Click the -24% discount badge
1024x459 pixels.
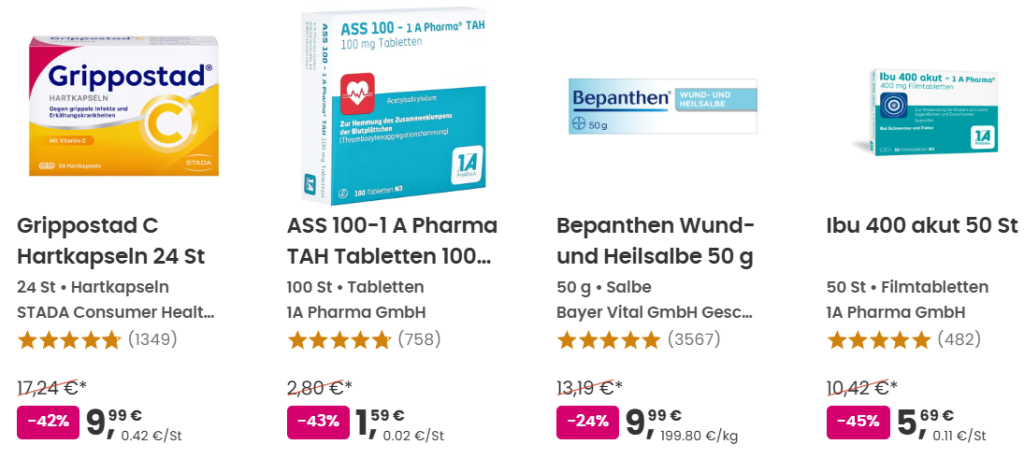[x=588, y=421]
